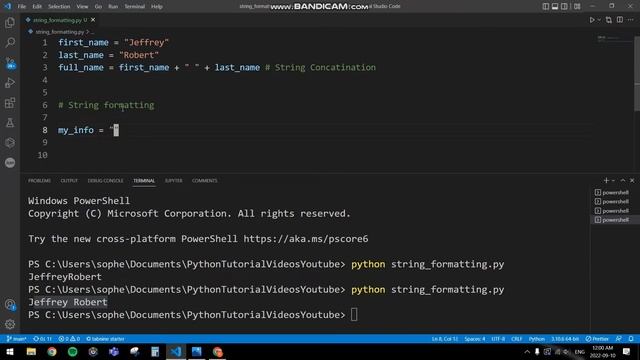
Task: Open the Extensions view
Action: (x=10, y=103)
